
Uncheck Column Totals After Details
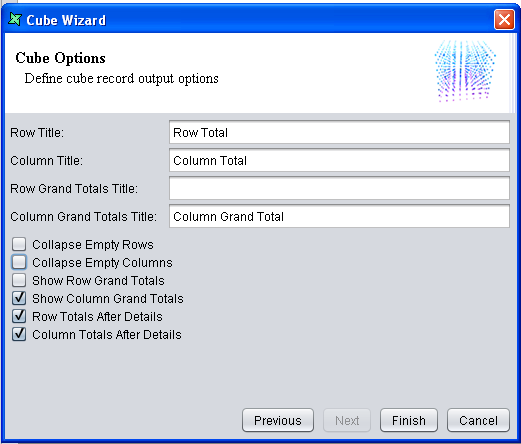pos(19,334)
